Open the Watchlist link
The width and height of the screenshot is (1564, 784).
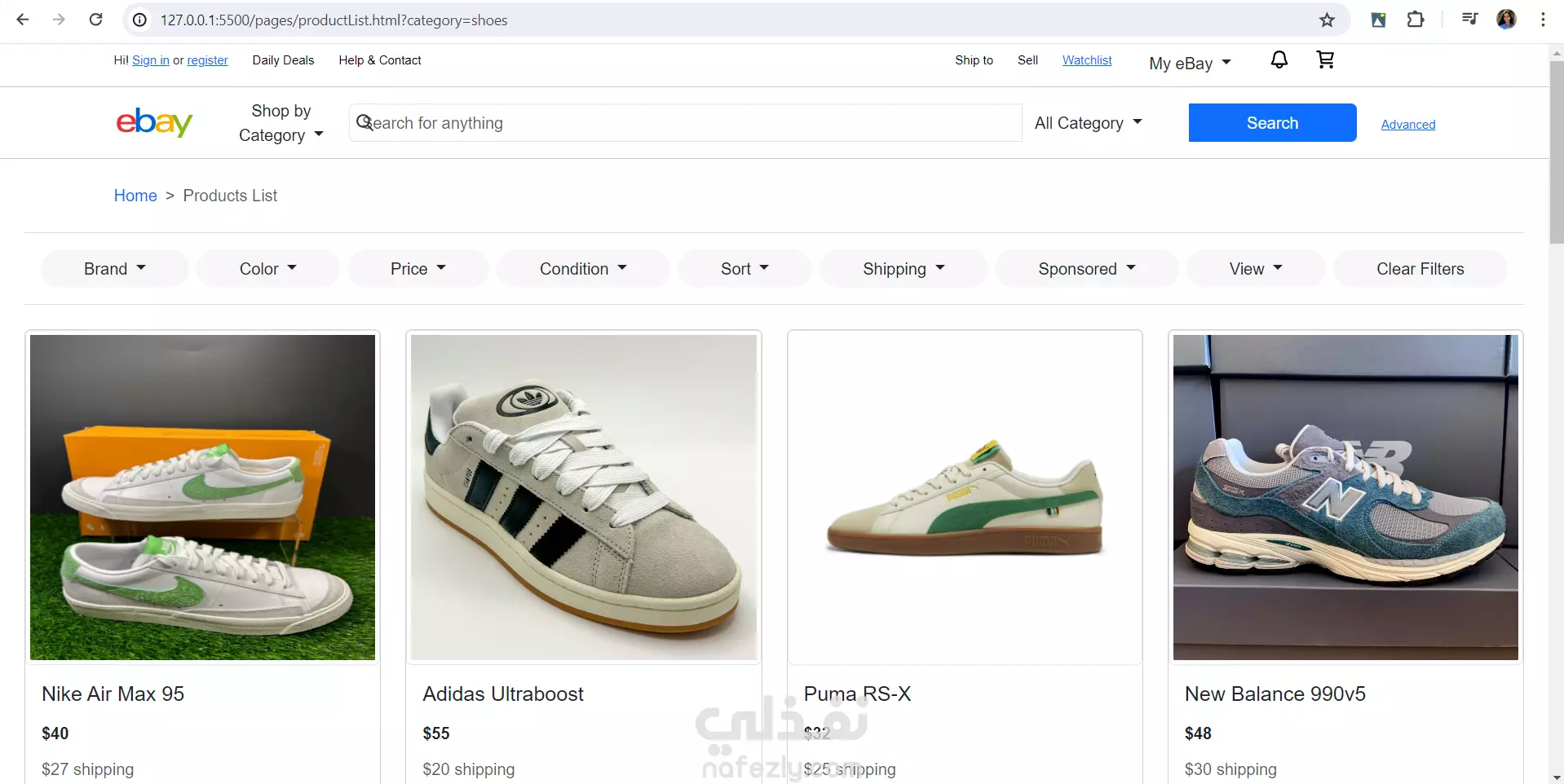[1087, 60]
